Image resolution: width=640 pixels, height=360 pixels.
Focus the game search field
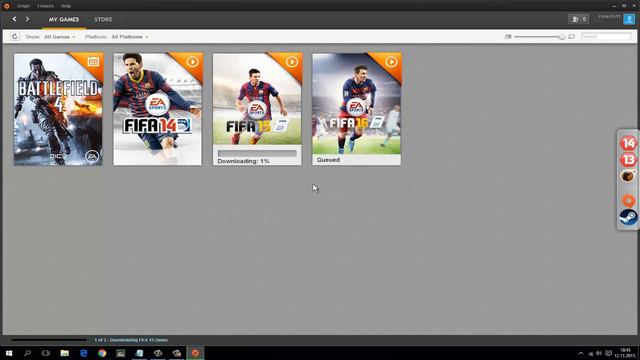606,36
